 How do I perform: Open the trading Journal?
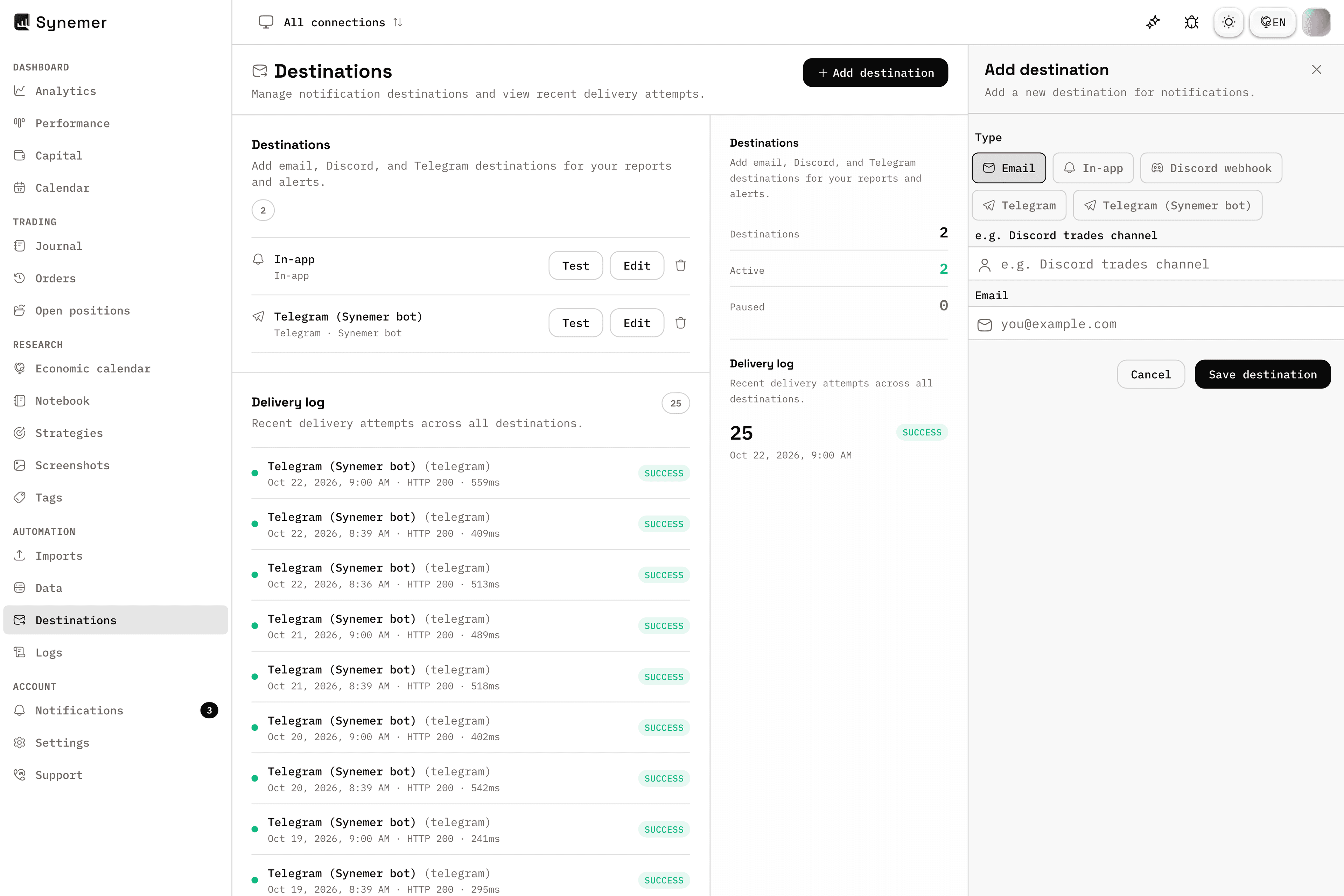click(115, 246)
